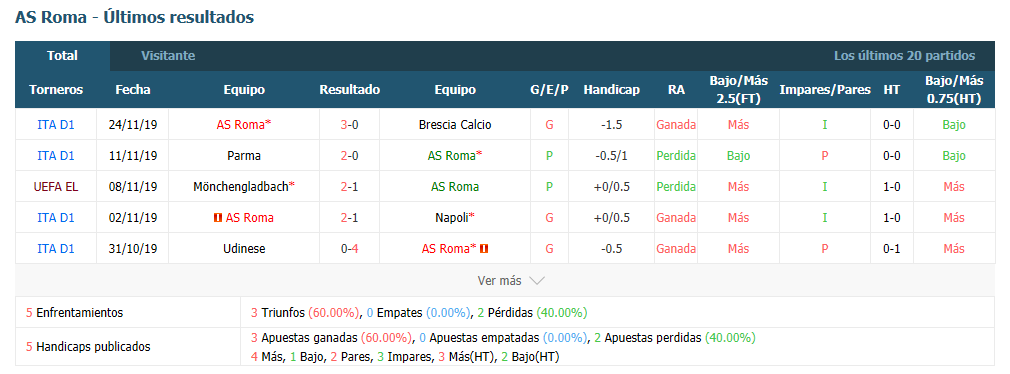The image size is (1010, 374).
Task: Open Mönchengladbach team link
Action: point(244,187)
